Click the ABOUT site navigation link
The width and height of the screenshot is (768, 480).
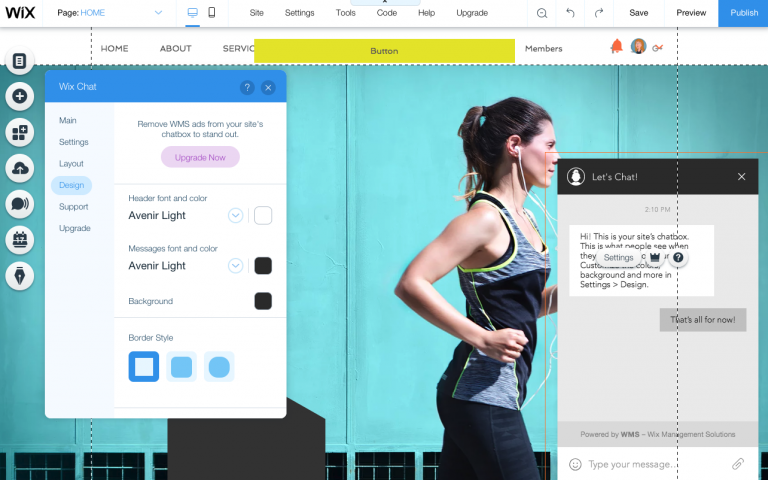click(175, 48)
